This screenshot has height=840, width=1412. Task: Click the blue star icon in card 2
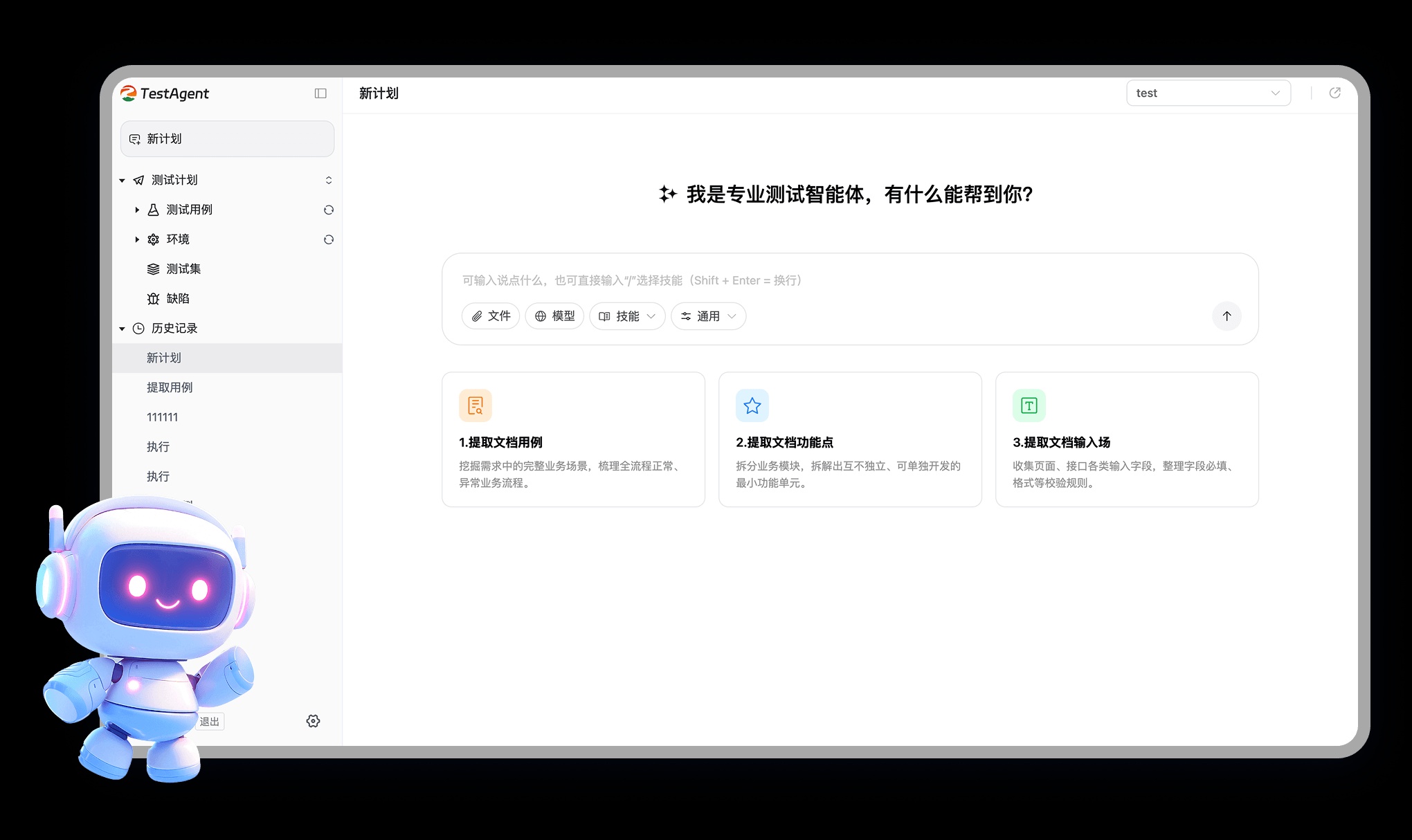click(752, 405)
